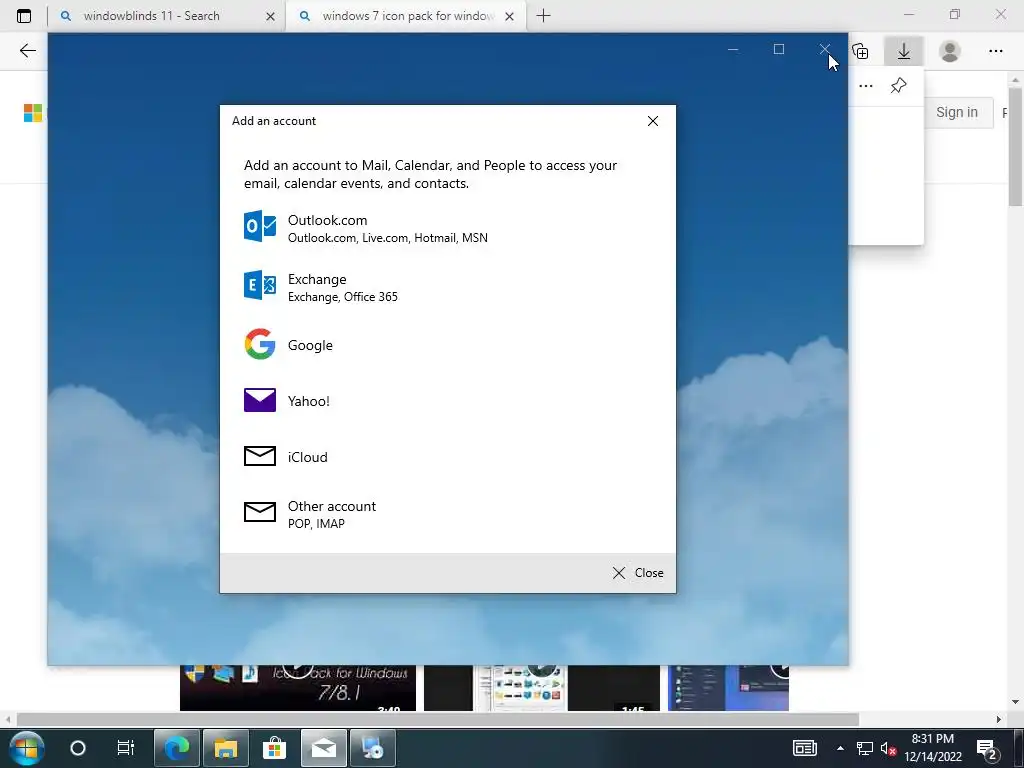
Task: Open the Edge Downloads button
Action: (x=904, y=51)
